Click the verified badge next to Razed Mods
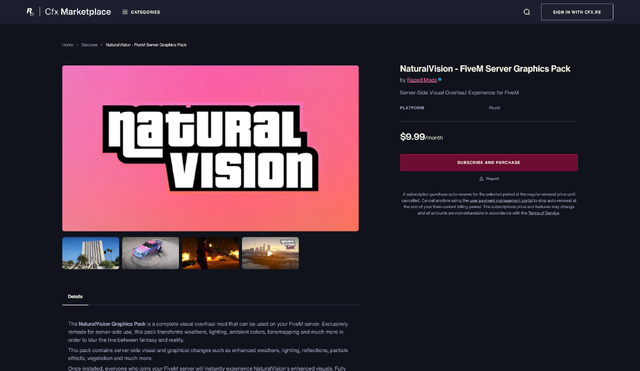640x371 pixels. click(x=440, y=80)
